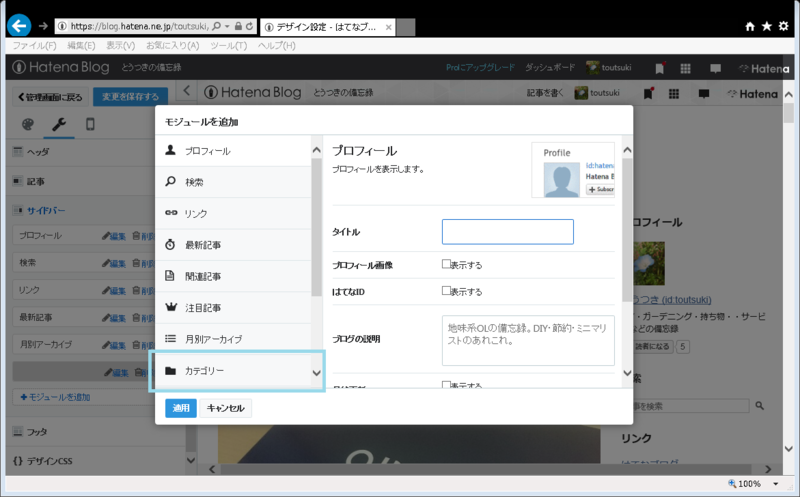
Task: Choose 関連記事 module in list
Action: 233,277
